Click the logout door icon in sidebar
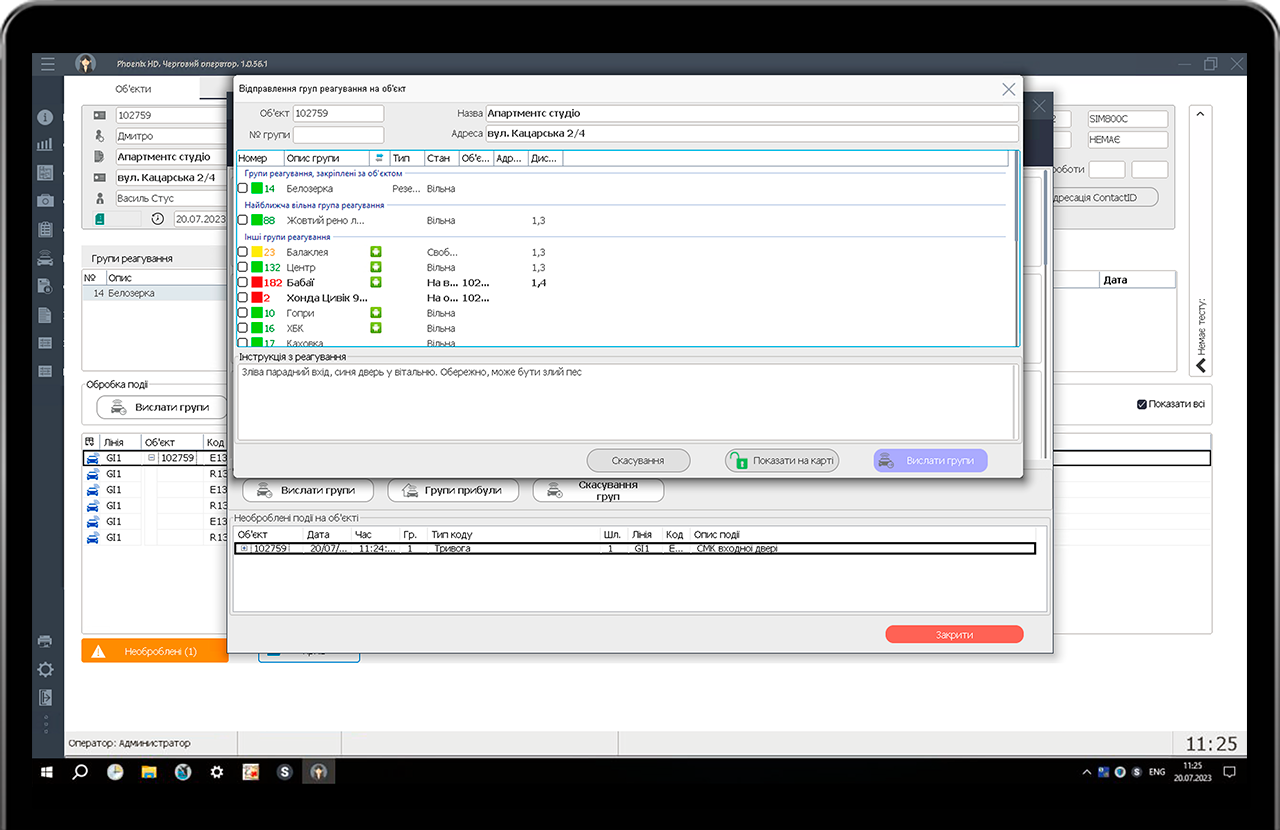This screenshot has height=830, width=1280. point(45,697)
